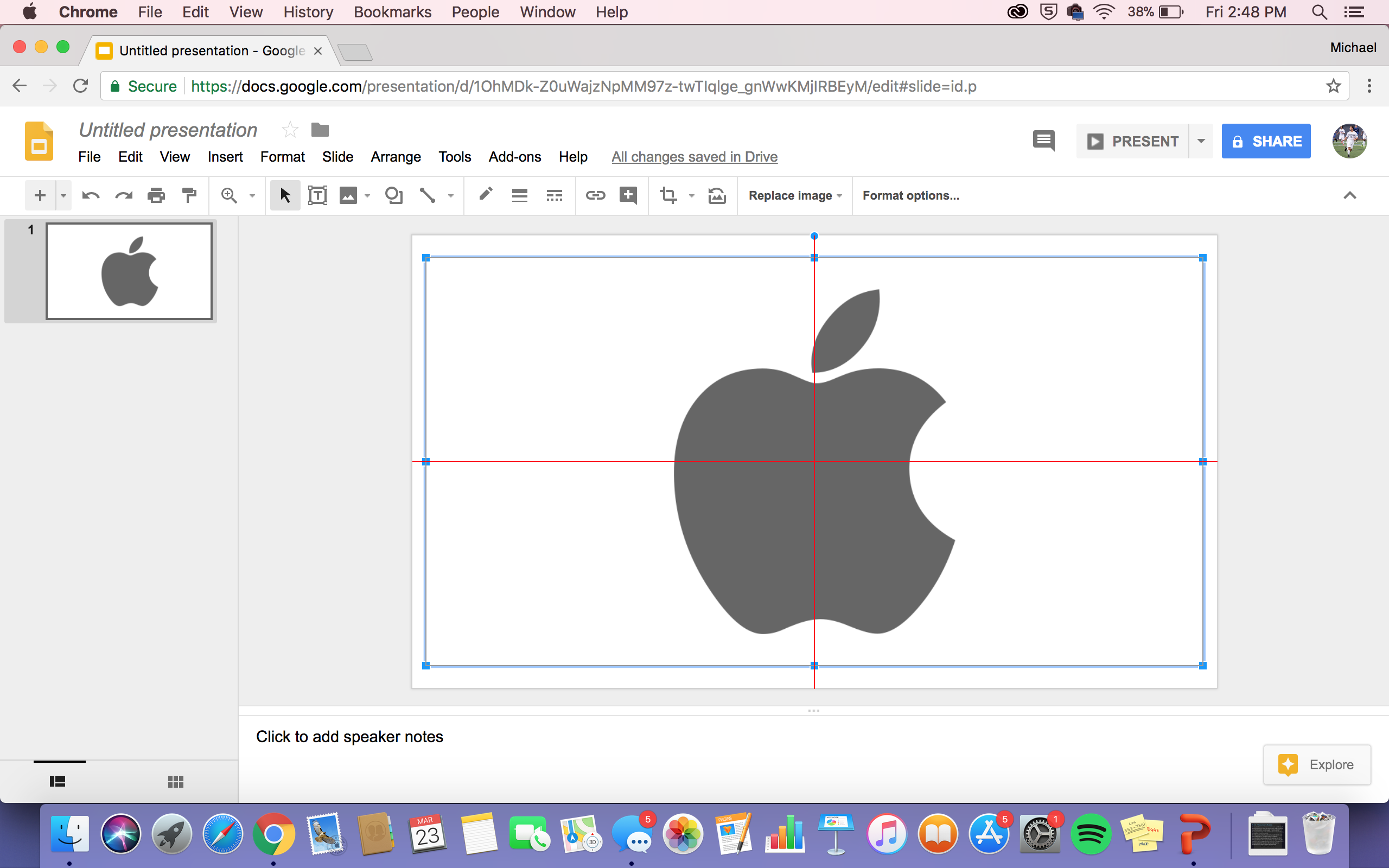Open the image source dropdown arrow
Screen dimensions: 1389x868
tap(367, 196)
